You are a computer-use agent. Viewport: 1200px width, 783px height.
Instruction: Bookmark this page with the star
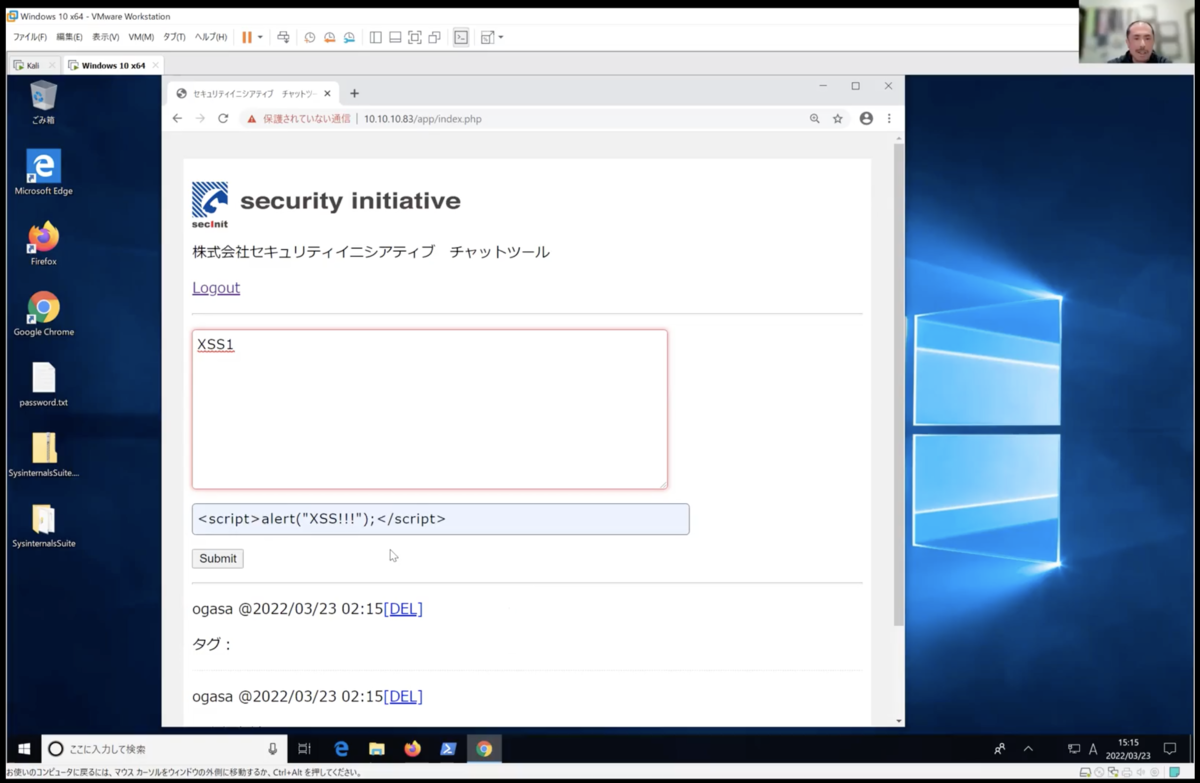[x=838, y=118]
